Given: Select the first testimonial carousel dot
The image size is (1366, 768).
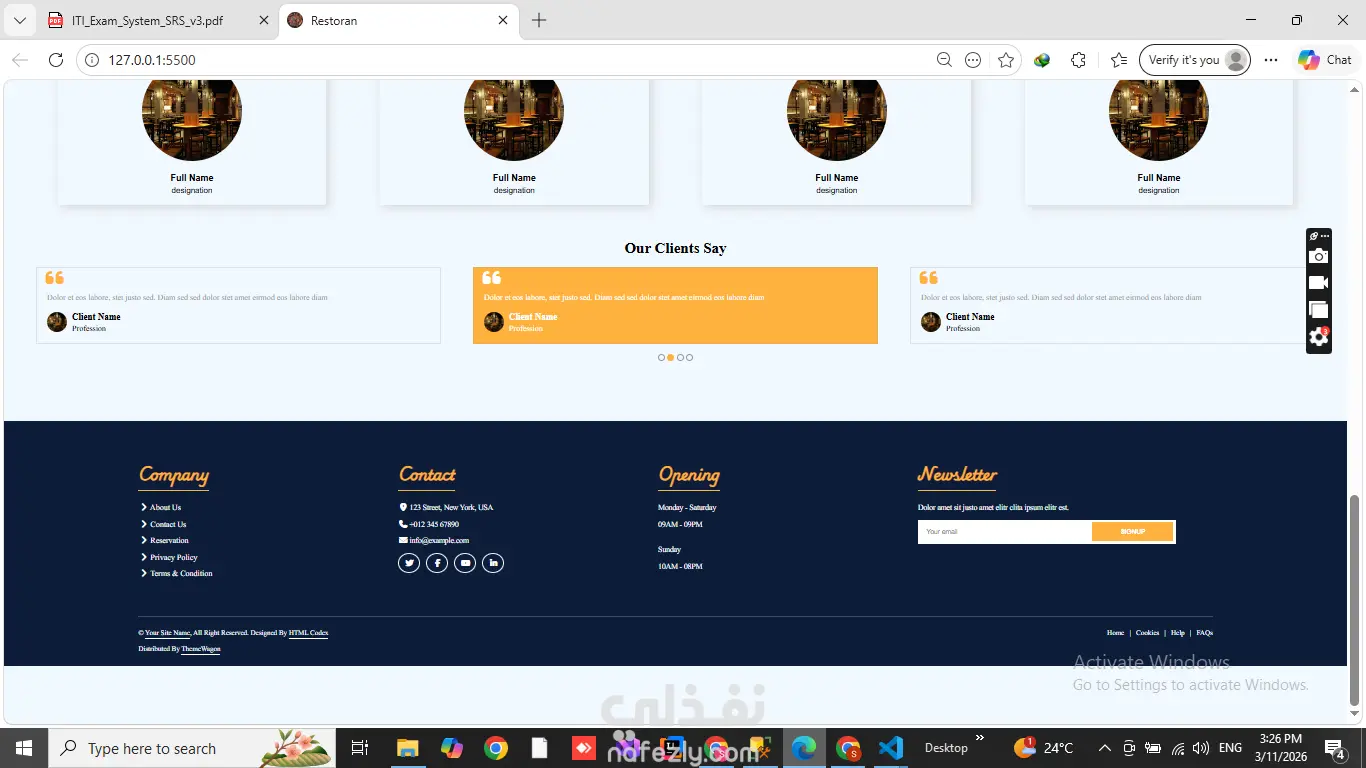Looking at the screenshot, I should click(661, 357).
